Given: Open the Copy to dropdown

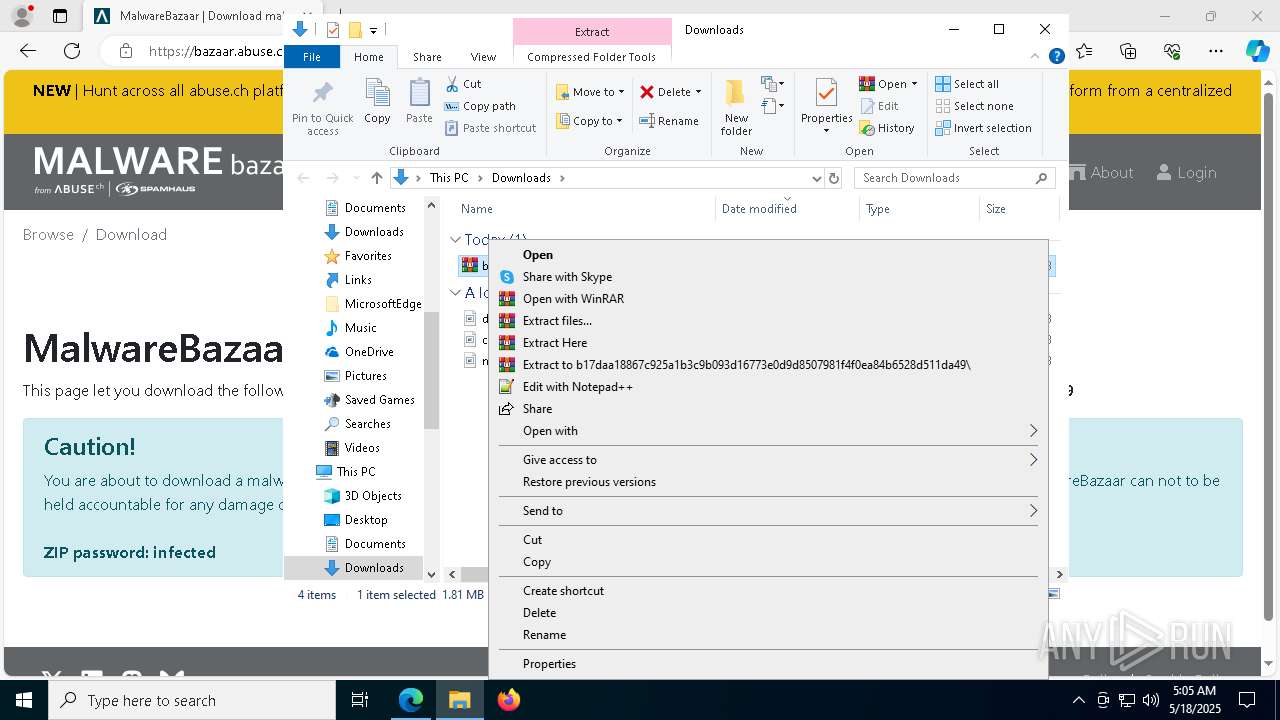Looking at the screenshot, I should (590, 121).
